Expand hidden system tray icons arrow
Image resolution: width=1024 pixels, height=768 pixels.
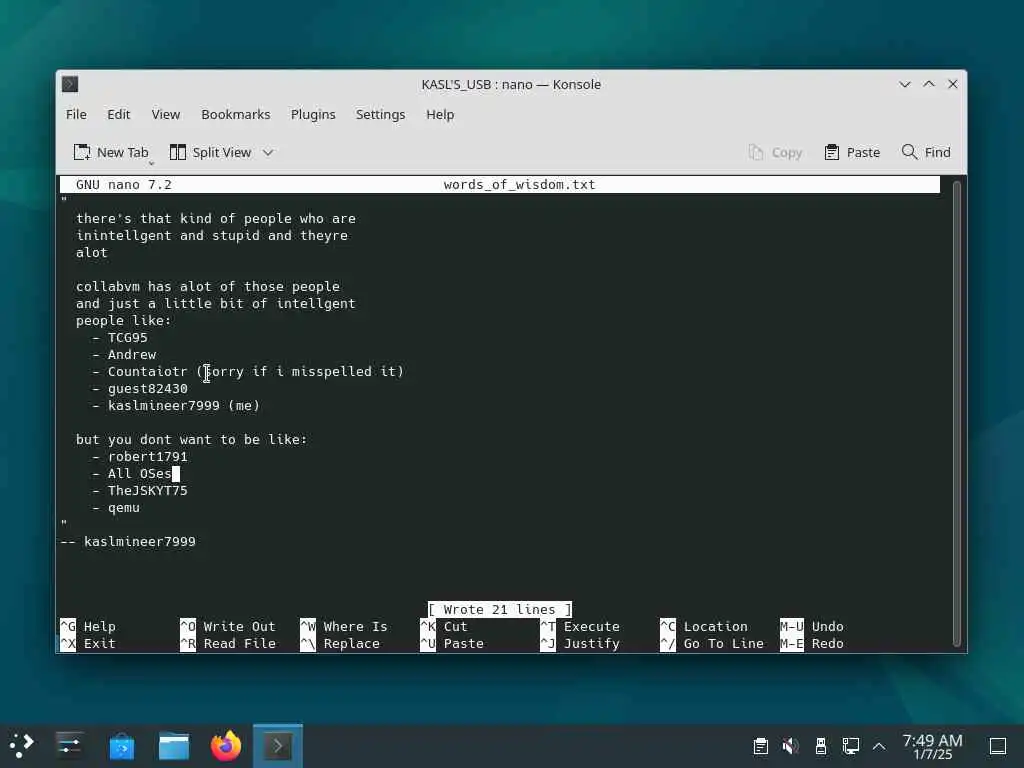tap(879, 746)
